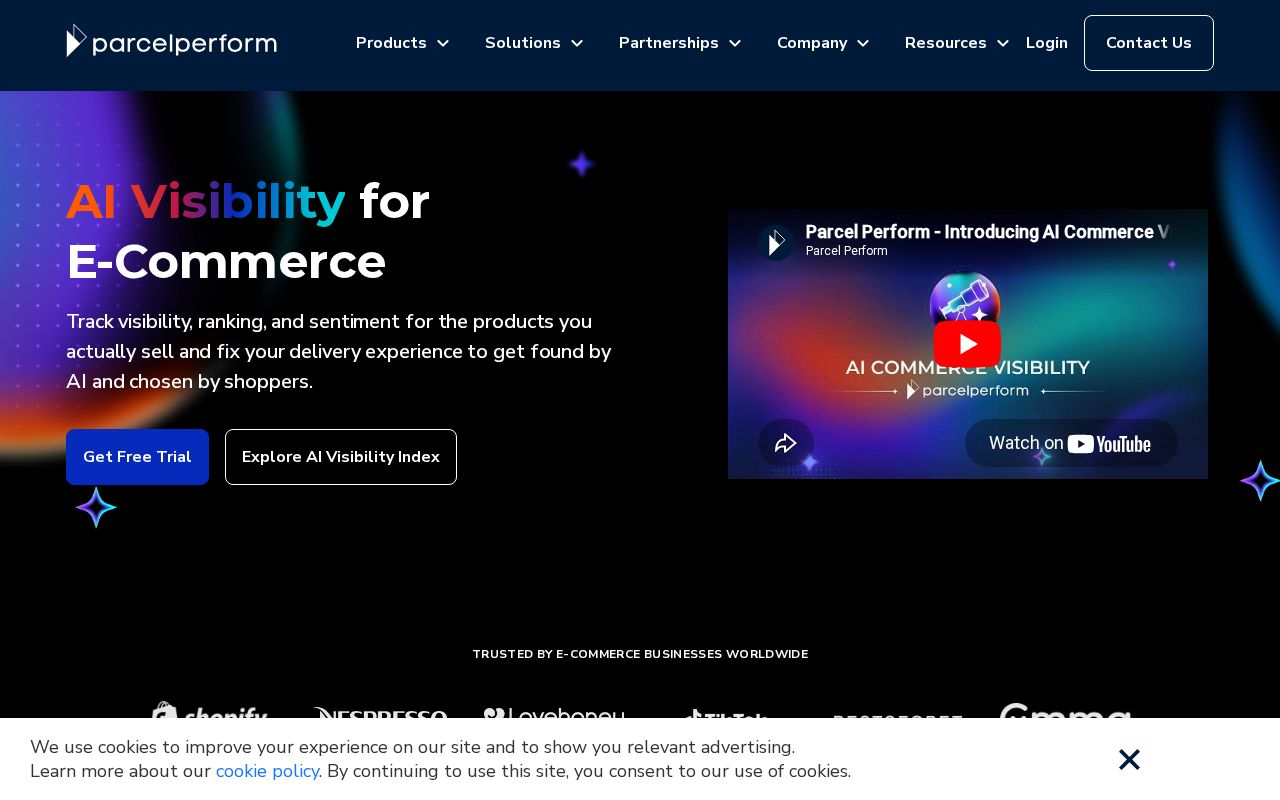Open the Company dropdown menu
The width and height of the screenshot is (1280, 800).
click(x=823, y=43)
